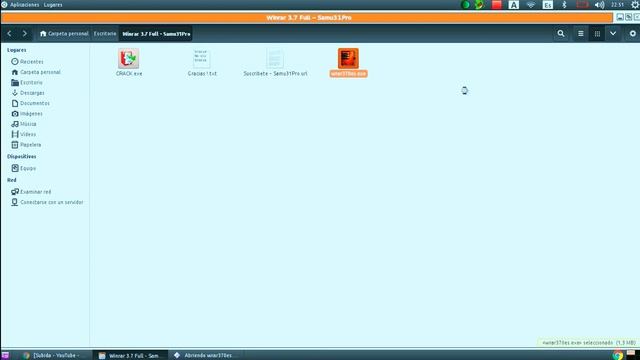Viewport: 640px width, 360px height.
Task: Select the Gracias !.txt file icon
Action: point(202,58)
